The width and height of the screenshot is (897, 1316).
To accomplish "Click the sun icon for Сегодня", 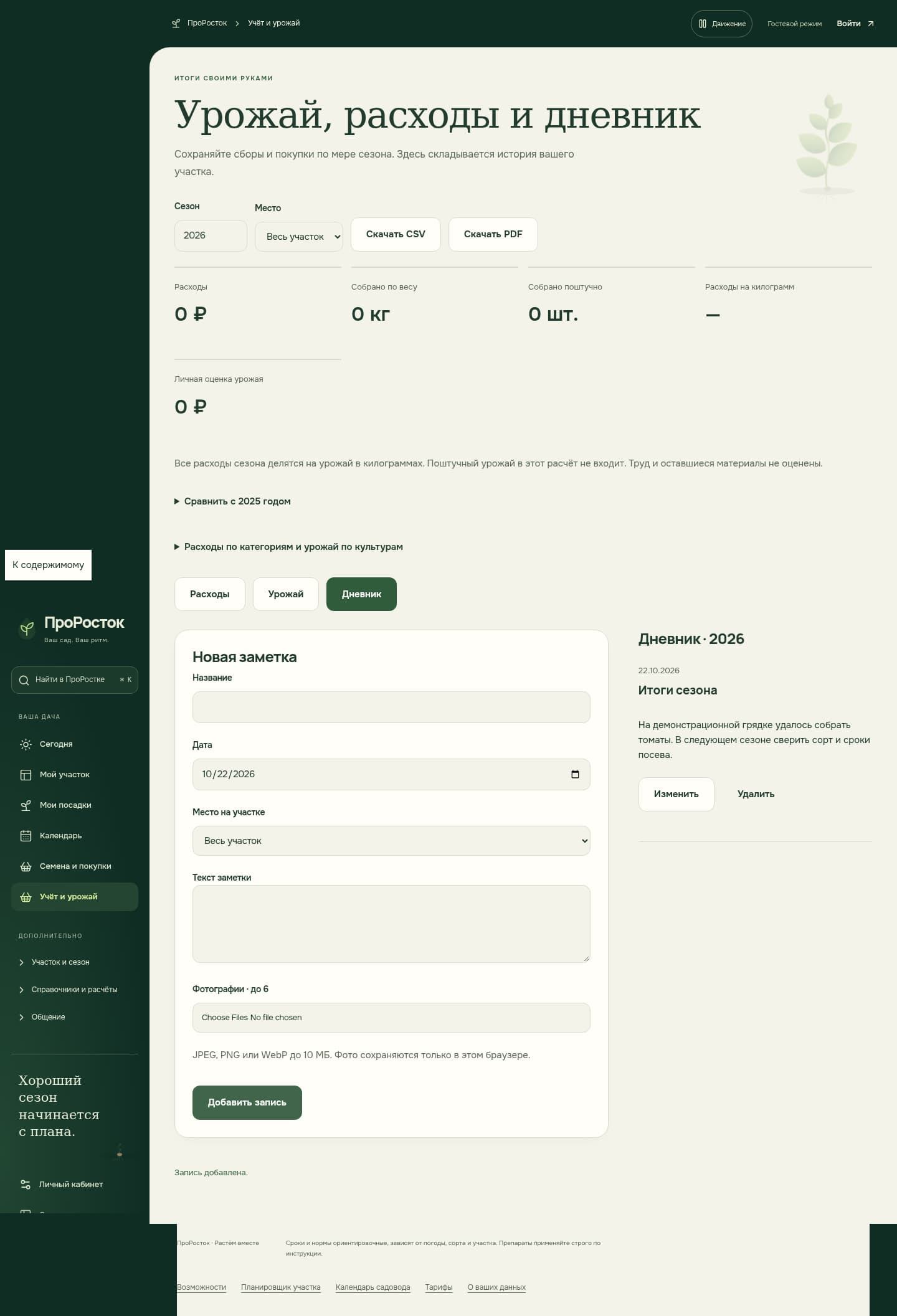I will [x=26, y=744].
